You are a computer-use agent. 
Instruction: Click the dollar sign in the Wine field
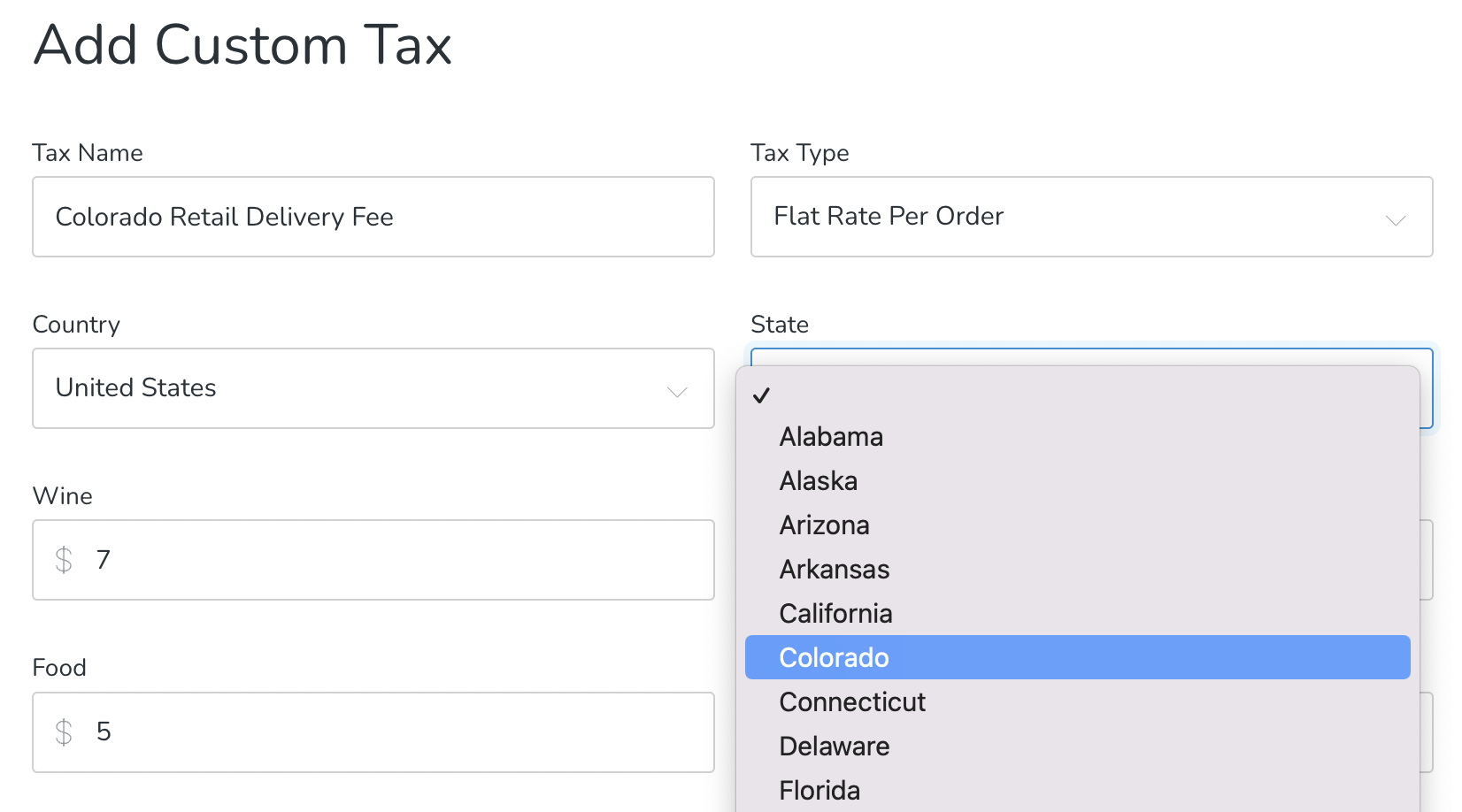click(64, 560)
